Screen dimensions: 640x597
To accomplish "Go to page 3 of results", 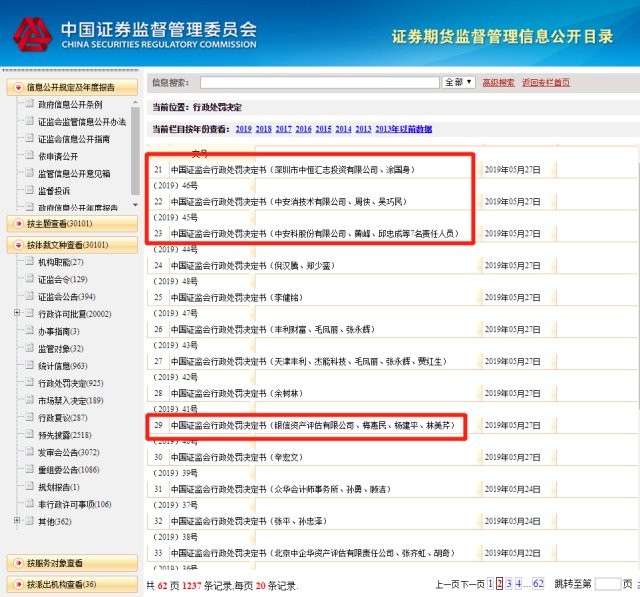I will 508,583.
